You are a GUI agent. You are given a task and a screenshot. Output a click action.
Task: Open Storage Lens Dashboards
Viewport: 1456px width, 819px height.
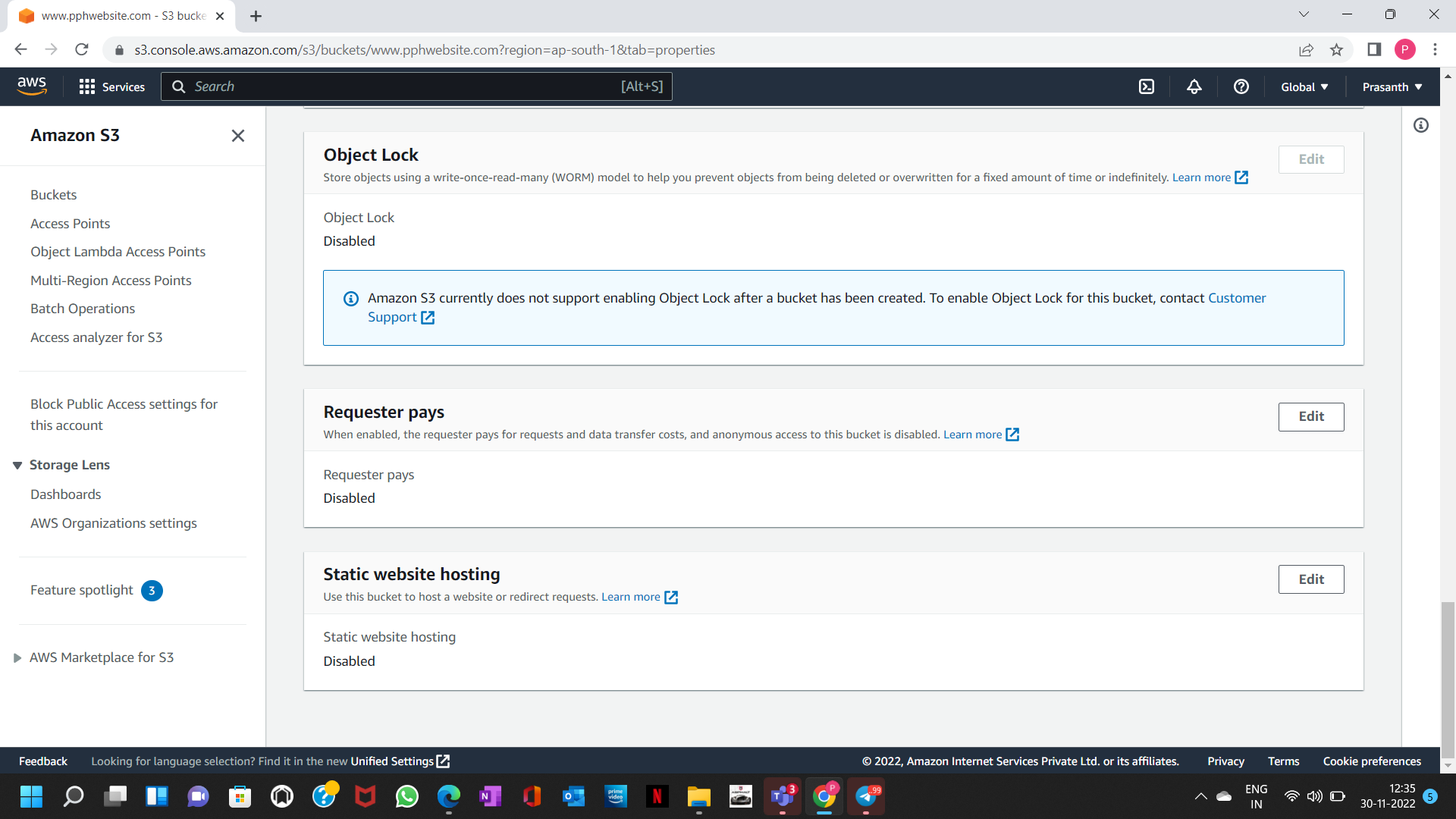point(65,494)
